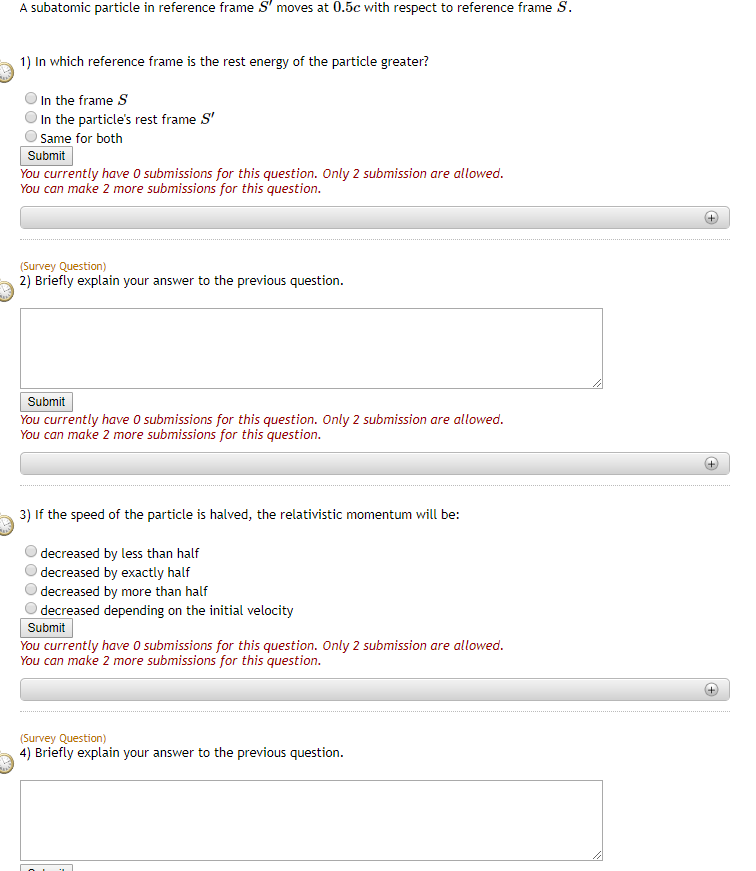The image size is (756, 871).
Task: Submit the explanation for question 2
Action: point(46,401)
